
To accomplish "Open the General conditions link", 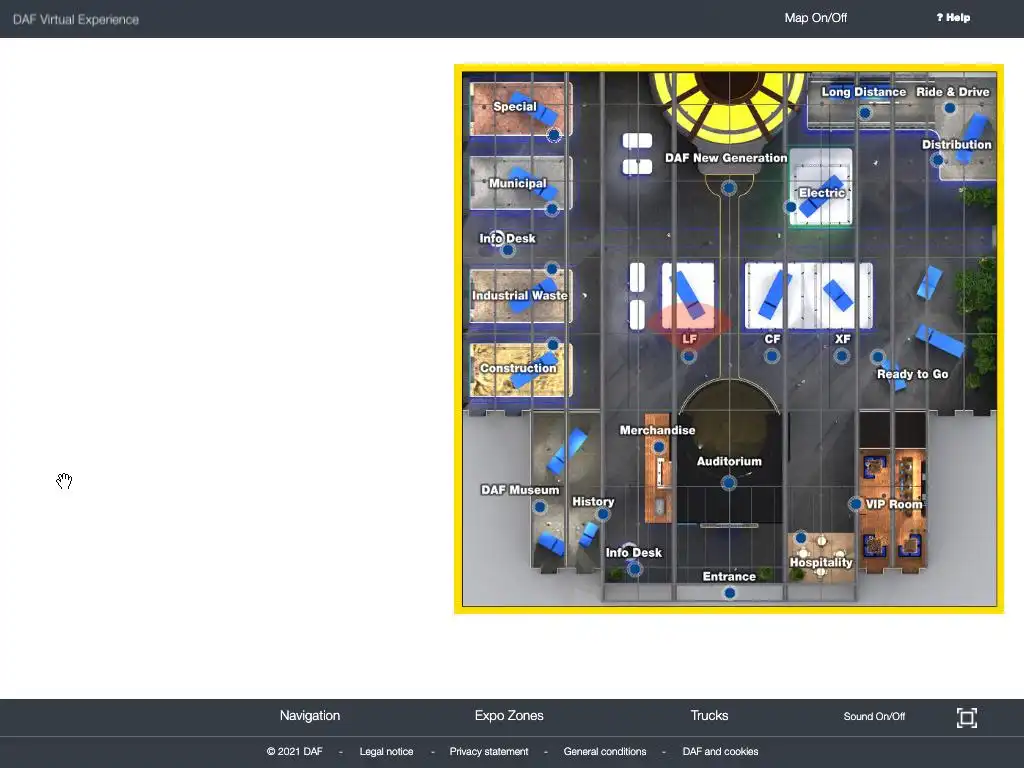I will click(x=605, y=752).
